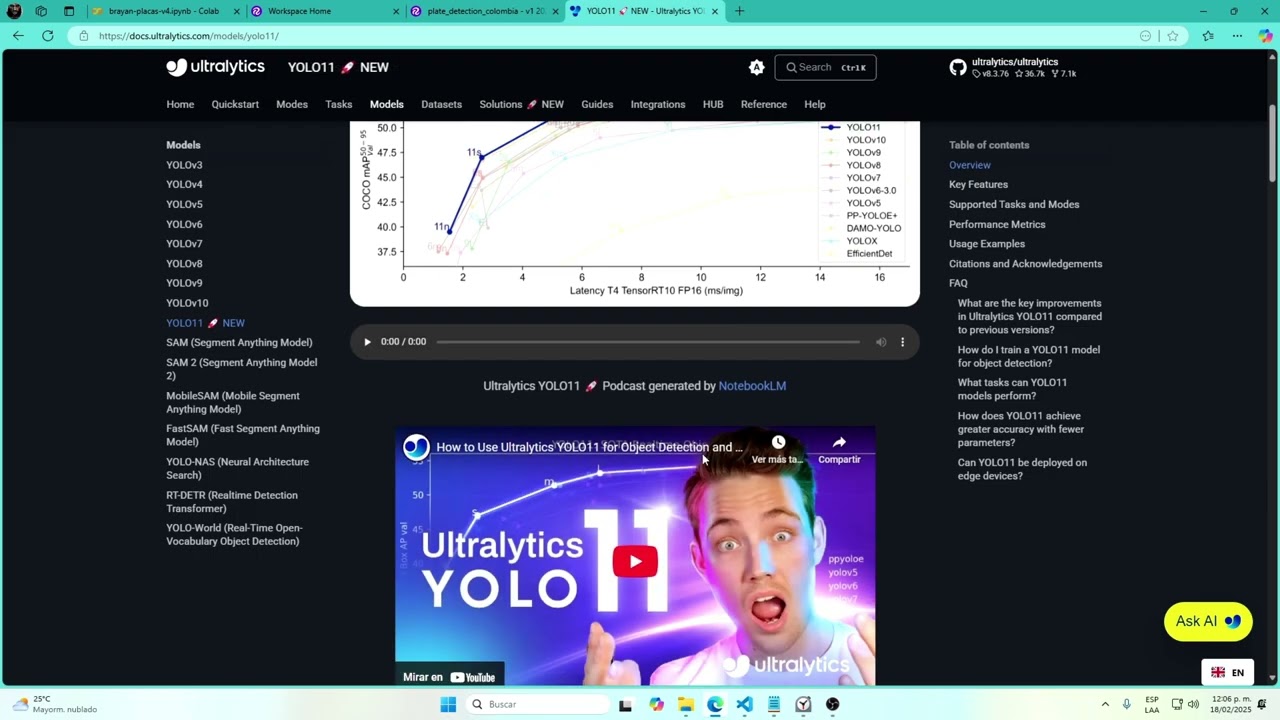Screen dimensions: 1280x720
Task: Open SAM (Segment Anything Model) page
Action: 239,342
